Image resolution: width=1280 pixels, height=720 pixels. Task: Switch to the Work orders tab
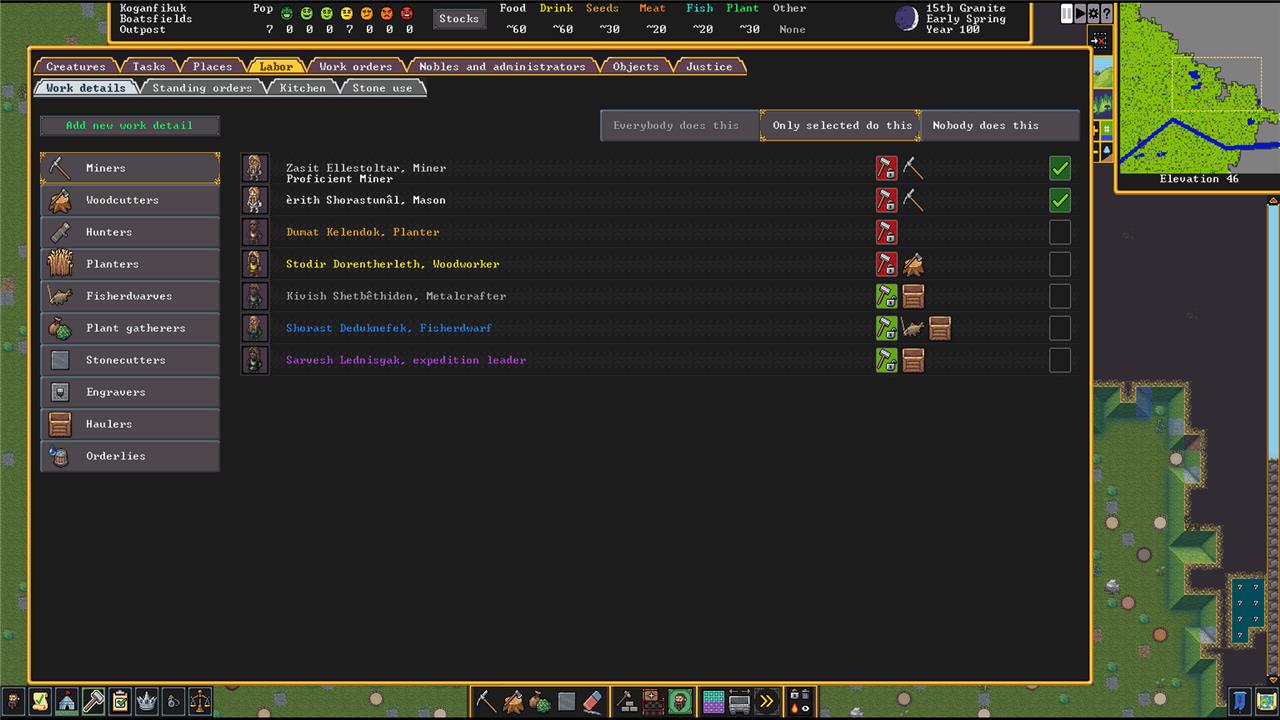355,67
